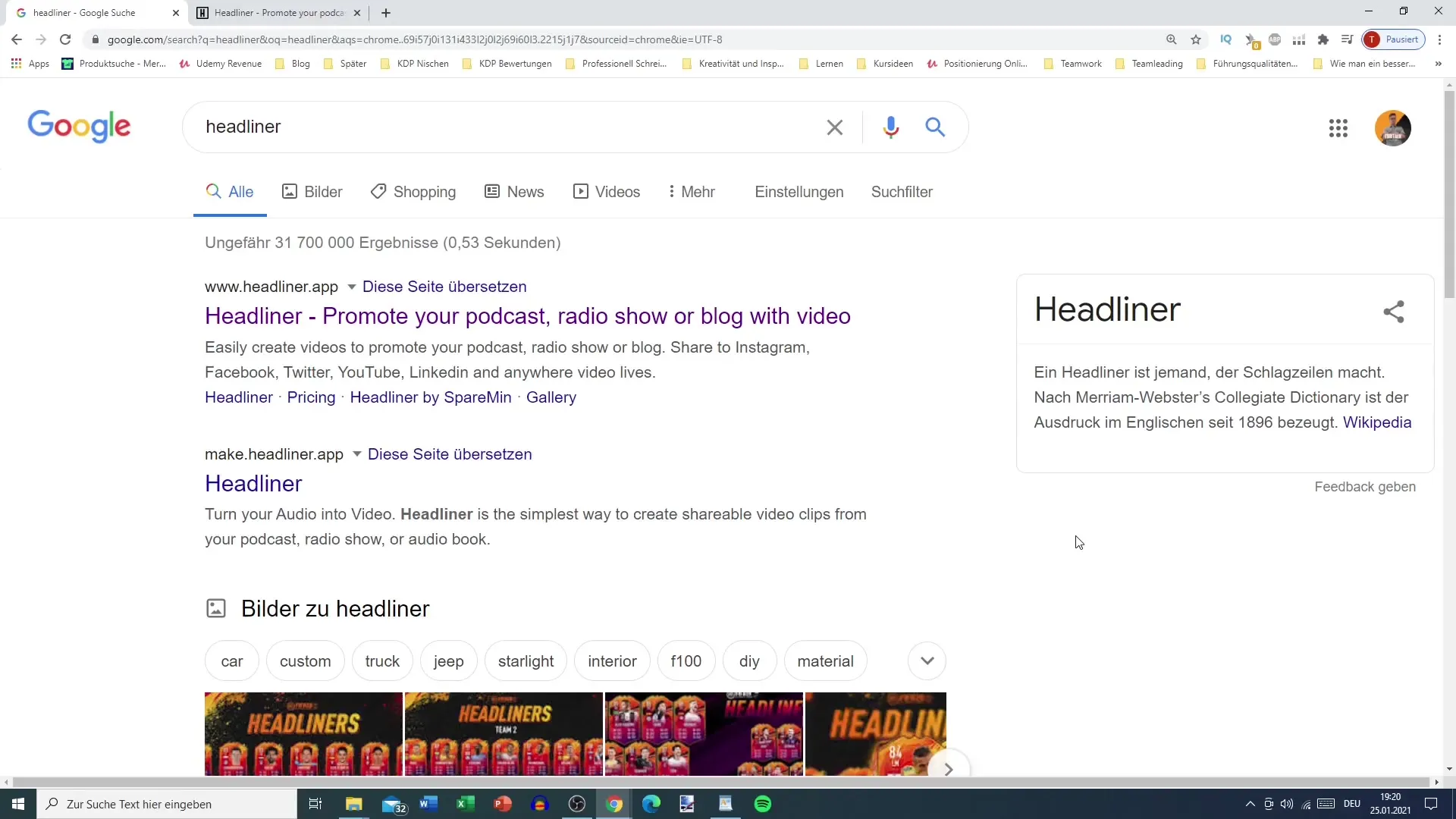This screenshot has width=1456, height=819.
Task: Open PowerPoint from the taskbar
Action: click(x=503, y=804)
